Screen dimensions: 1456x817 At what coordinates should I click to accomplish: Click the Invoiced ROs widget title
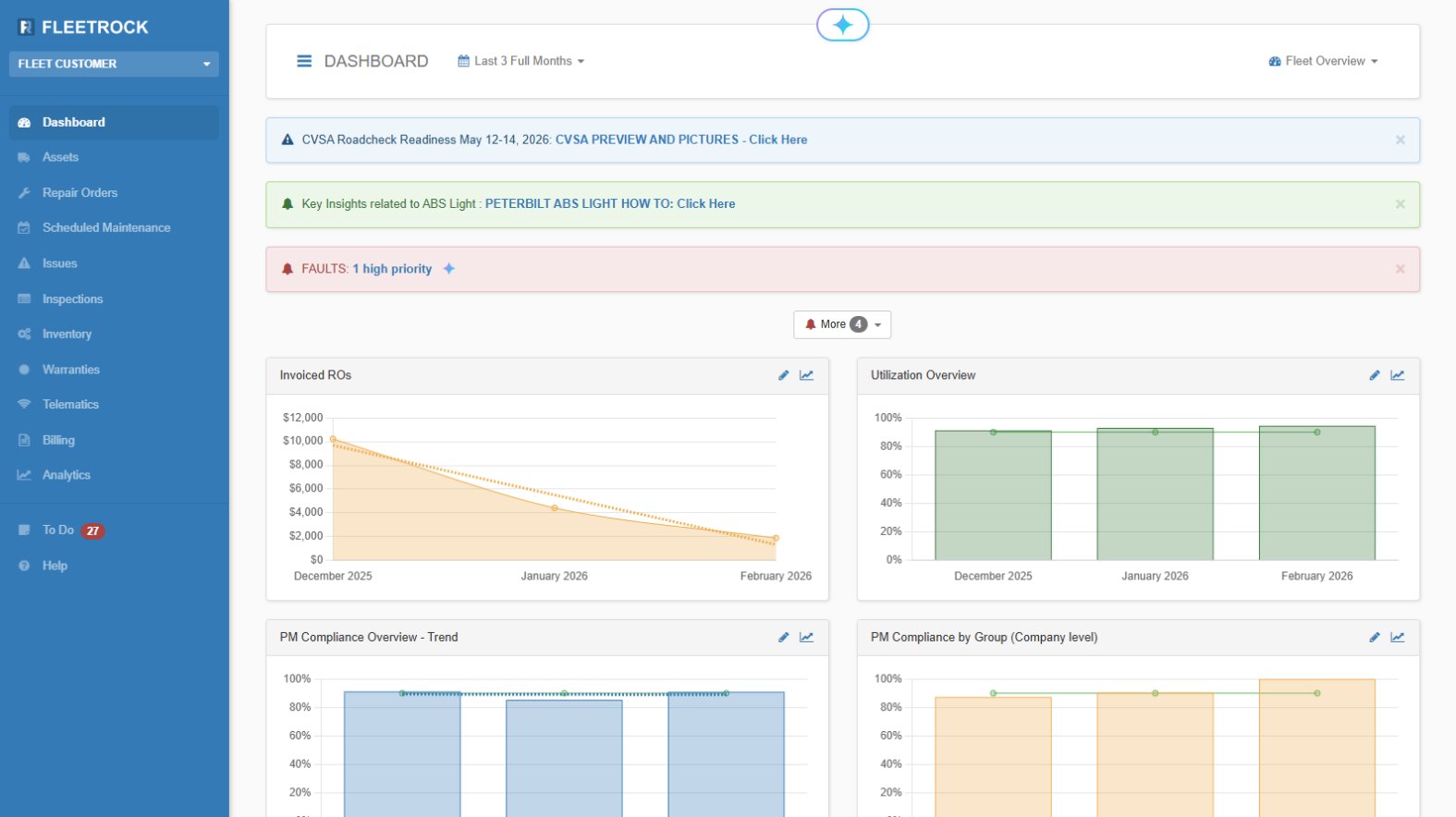[x=315, y=375]
